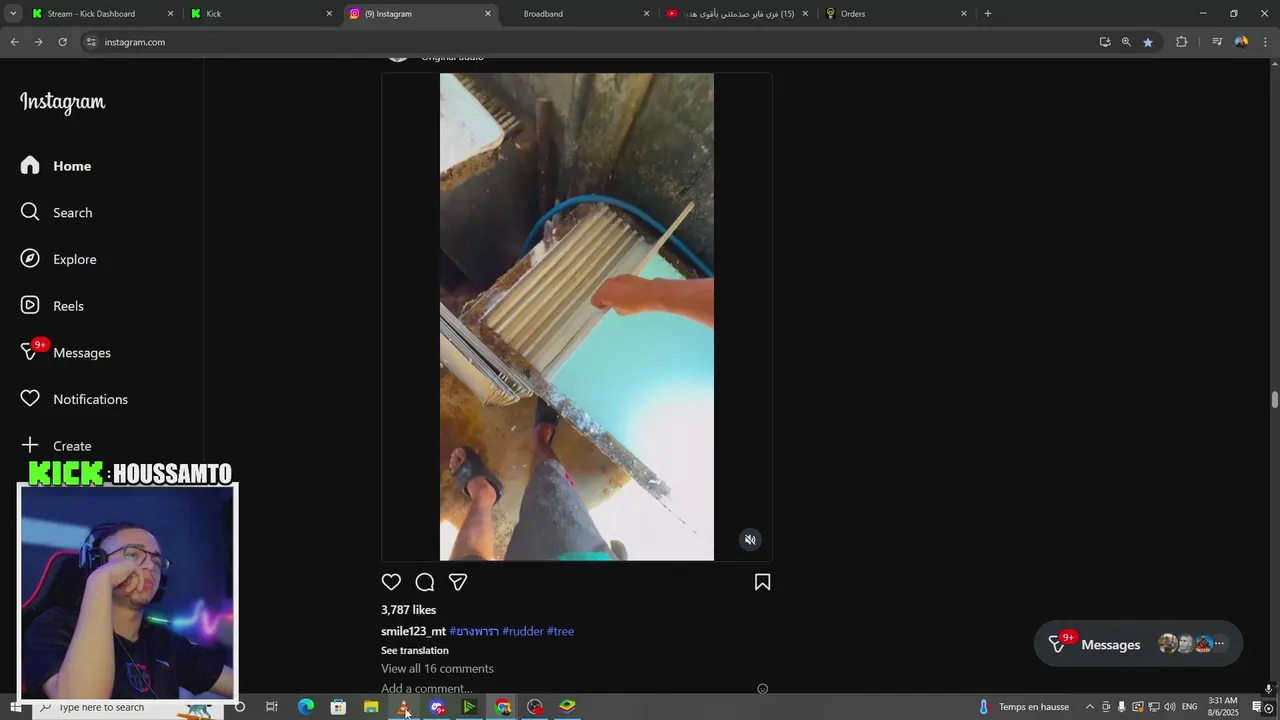Open VLC from taskbar
The height and width of the screenshot is (720, 1280).
tap(404, 707)
